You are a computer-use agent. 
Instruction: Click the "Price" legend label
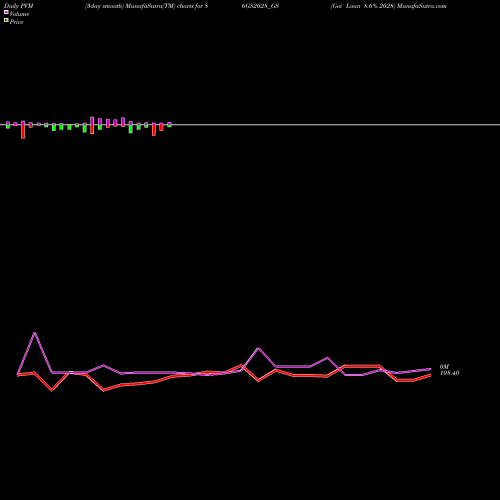pyautogui.click(x=16, y=22)
